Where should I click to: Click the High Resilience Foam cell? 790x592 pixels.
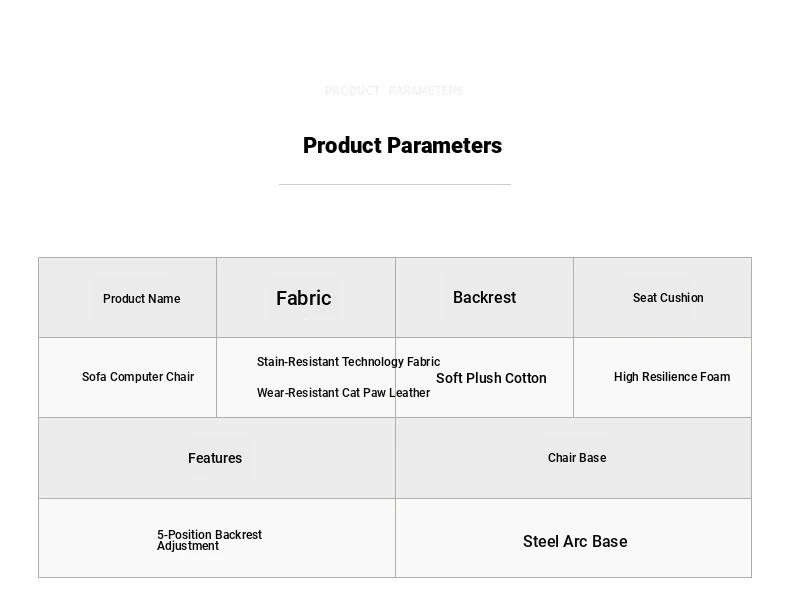(663, 377)
